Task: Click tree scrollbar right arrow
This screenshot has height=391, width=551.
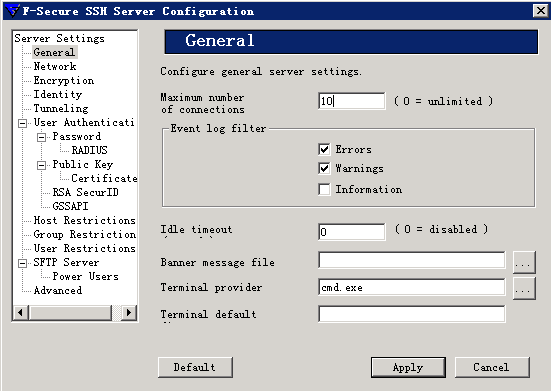Action: (128, 312)
